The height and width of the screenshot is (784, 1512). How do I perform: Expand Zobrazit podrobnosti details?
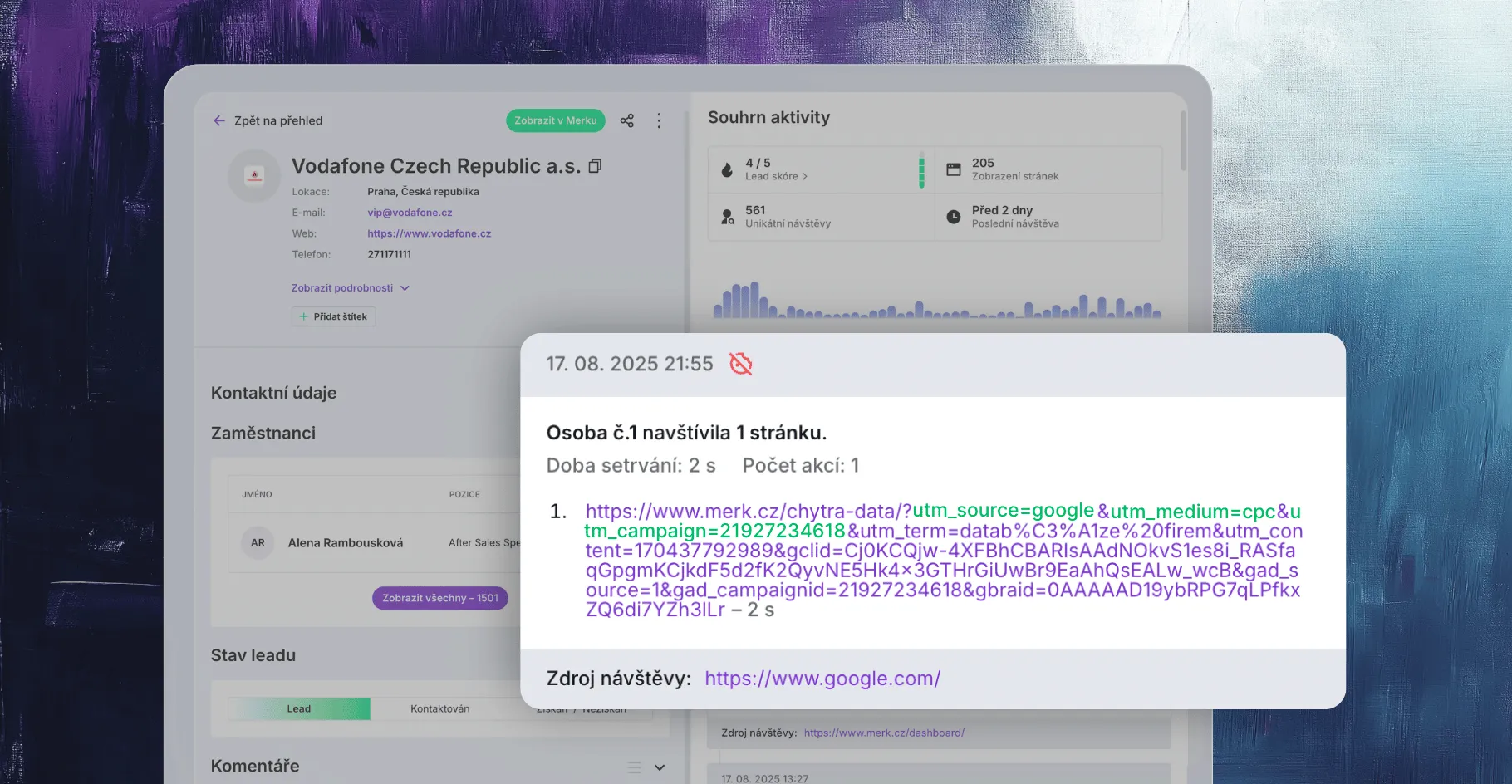(350, 287)
